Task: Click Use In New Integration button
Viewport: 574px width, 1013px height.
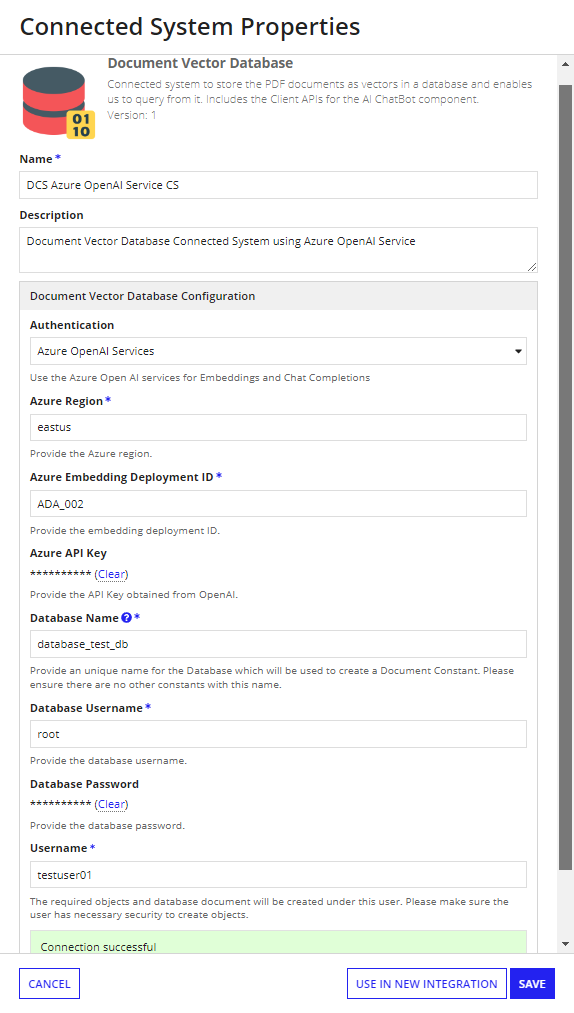Action: pos(427,984)
